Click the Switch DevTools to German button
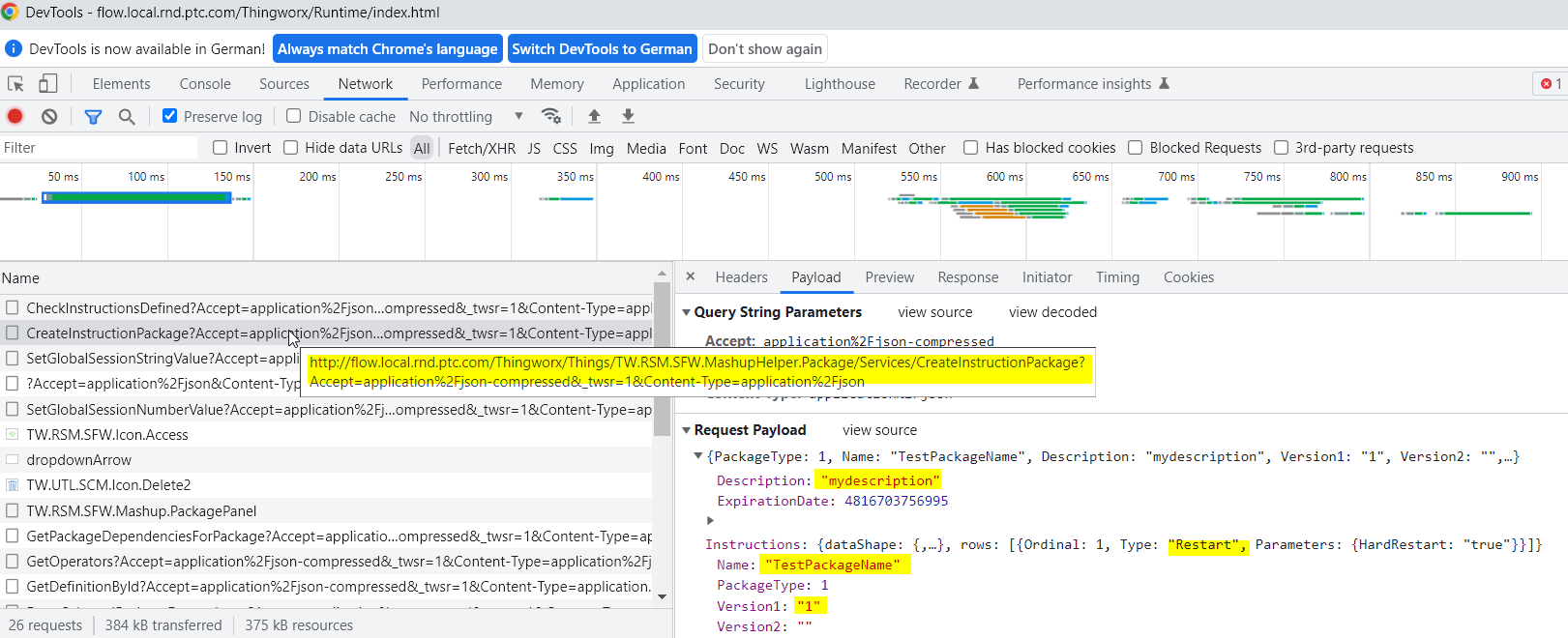Image resolution: width=1568 pixels, height=638 pixels. tap(602, 49)
